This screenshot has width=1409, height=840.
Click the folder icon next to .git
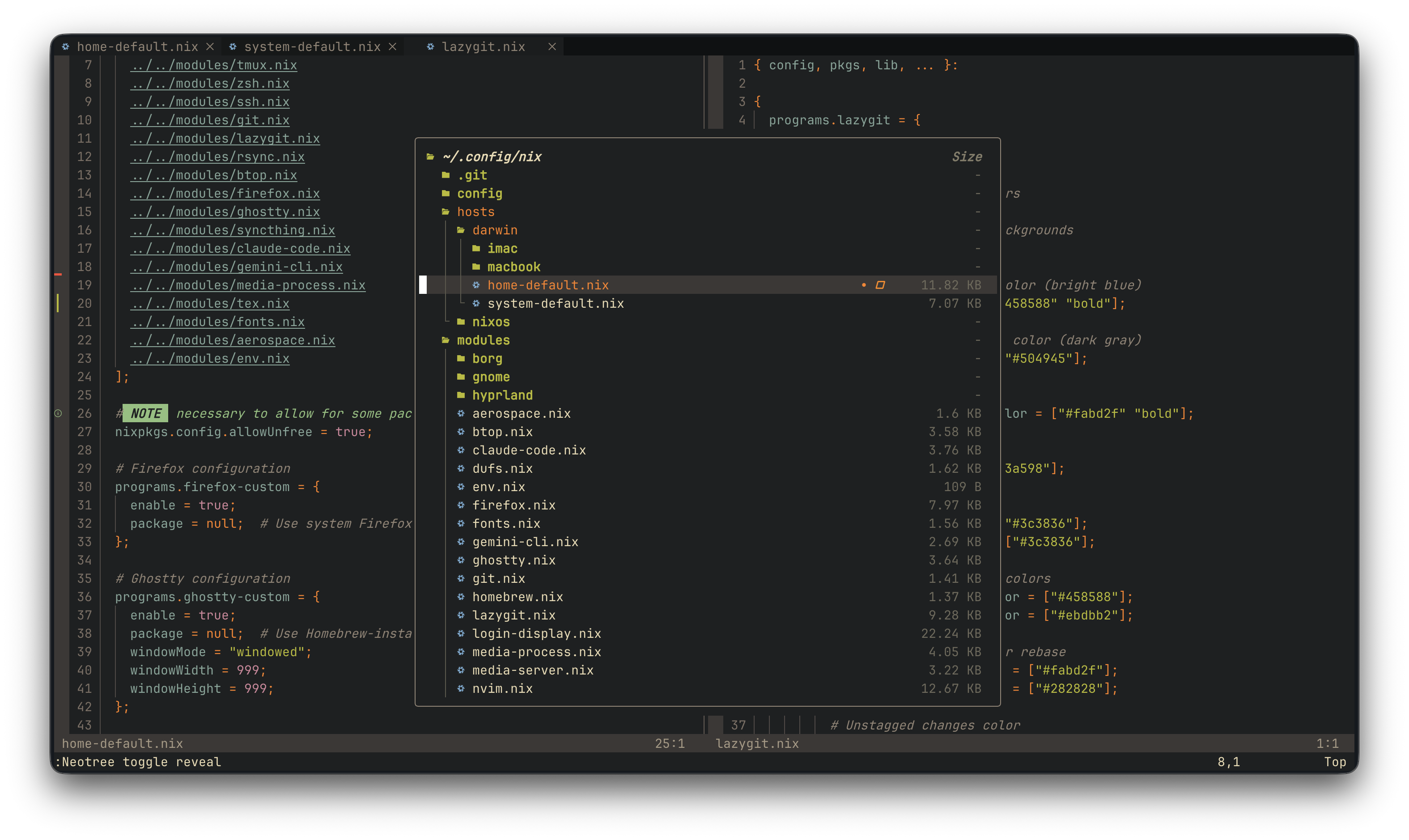click(447, 175)
